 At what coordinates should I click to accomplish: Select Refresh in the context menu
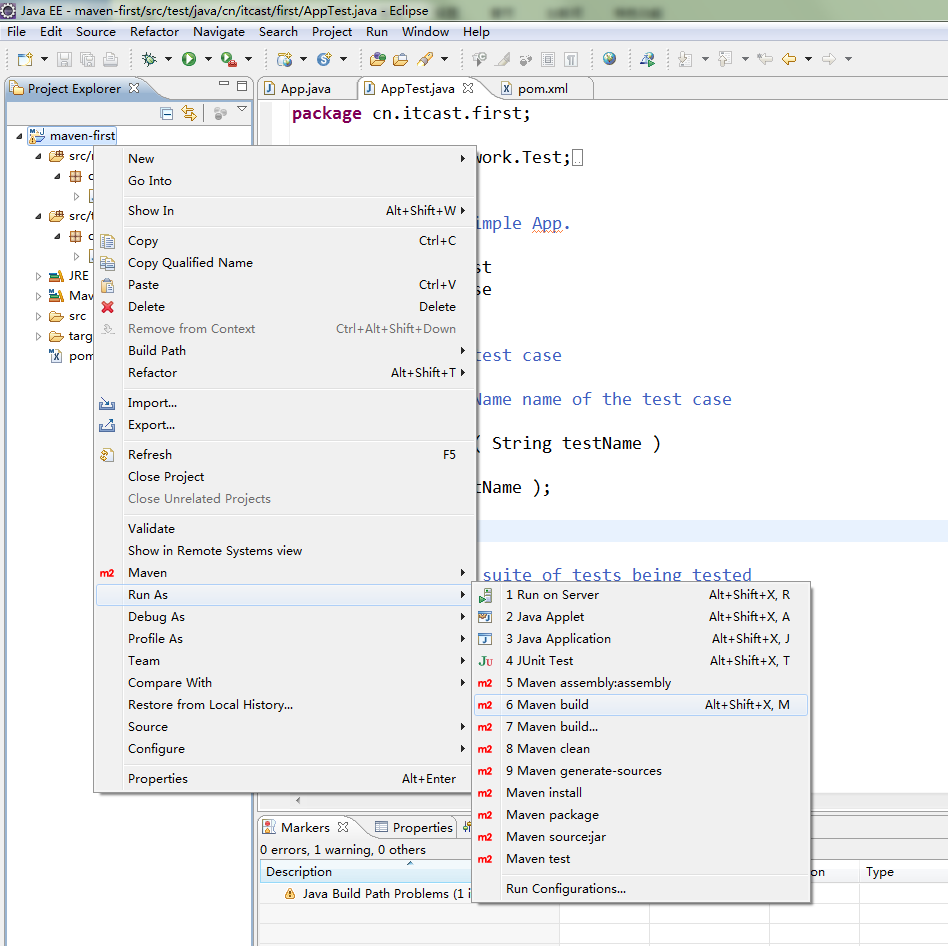[x=150, y=455]
